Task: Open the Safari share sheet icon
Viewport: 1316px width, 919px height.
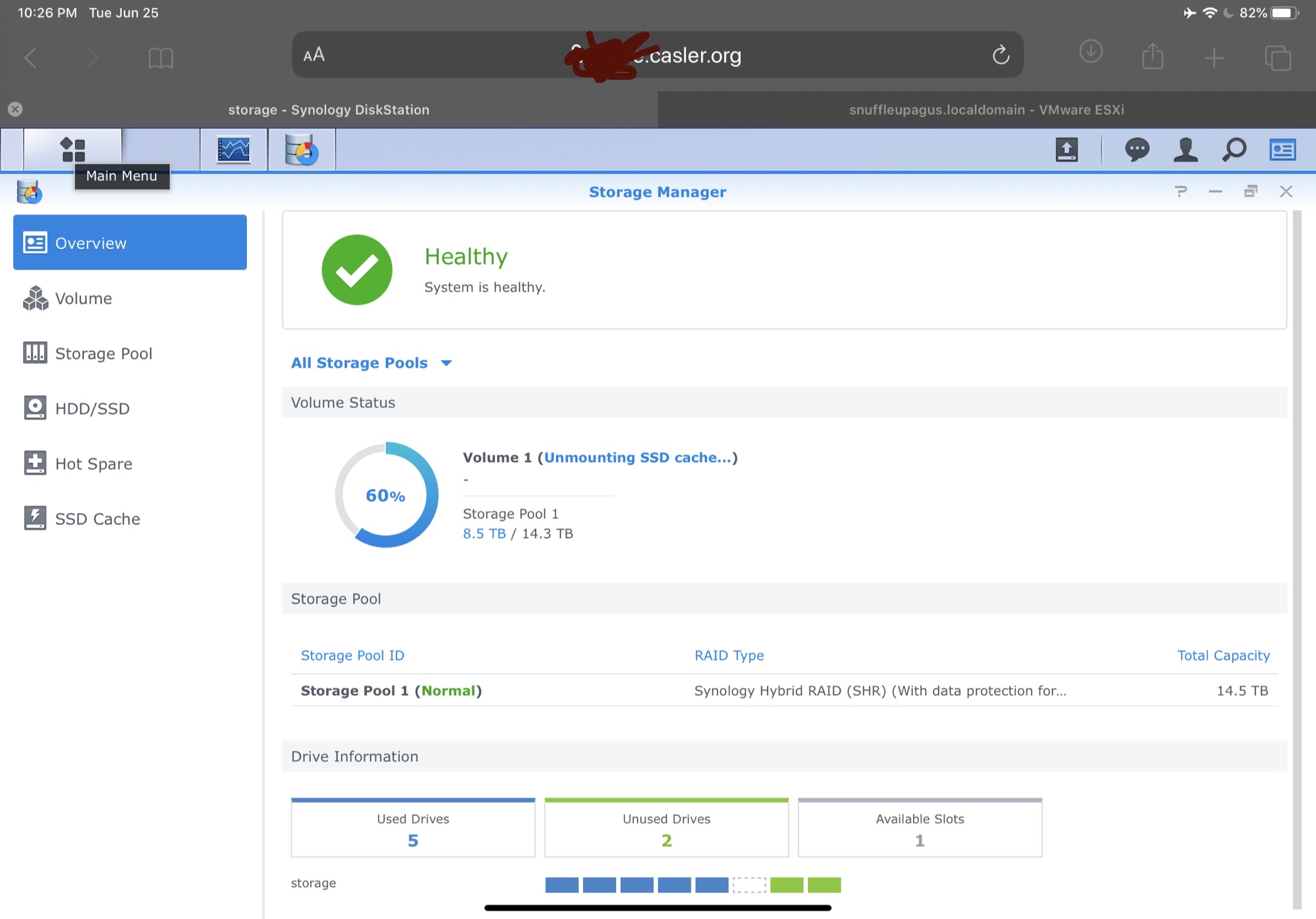Action: [1152, 57]
